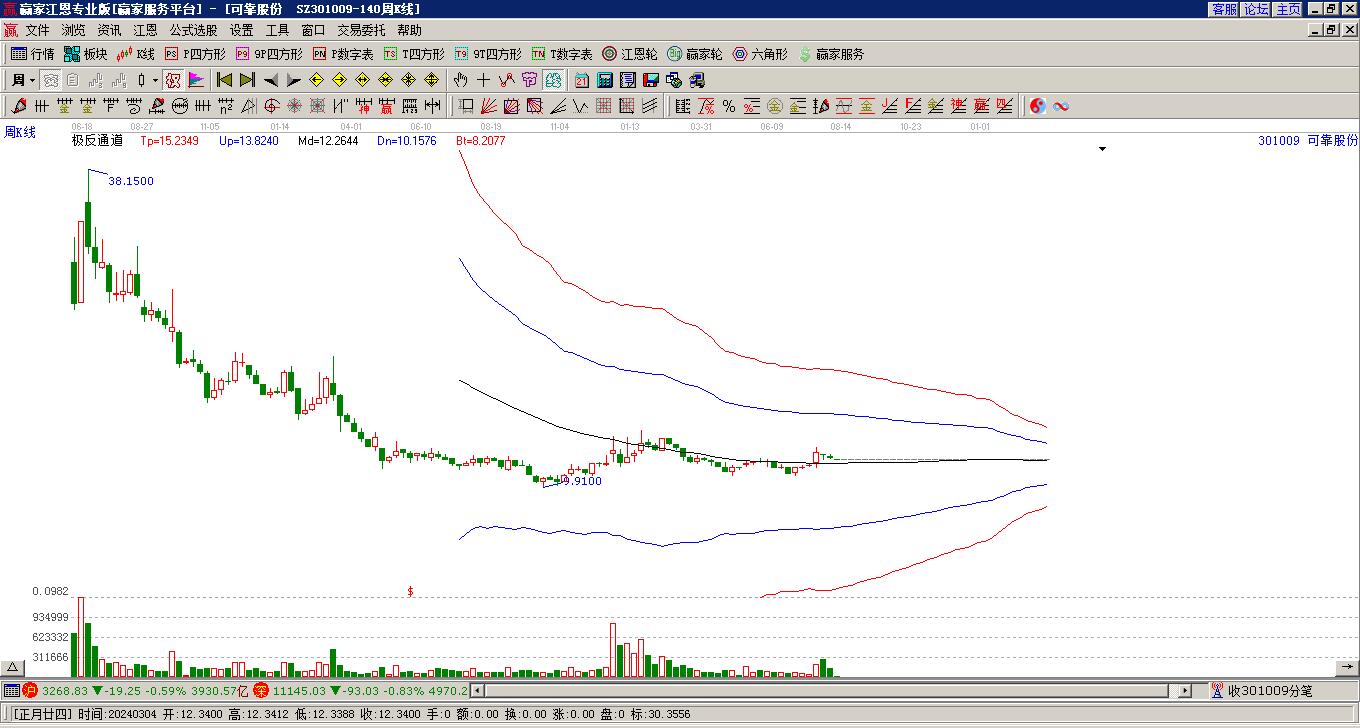
Task: Open the candlestick style dropdown arrow
Action: coord(155,80)
